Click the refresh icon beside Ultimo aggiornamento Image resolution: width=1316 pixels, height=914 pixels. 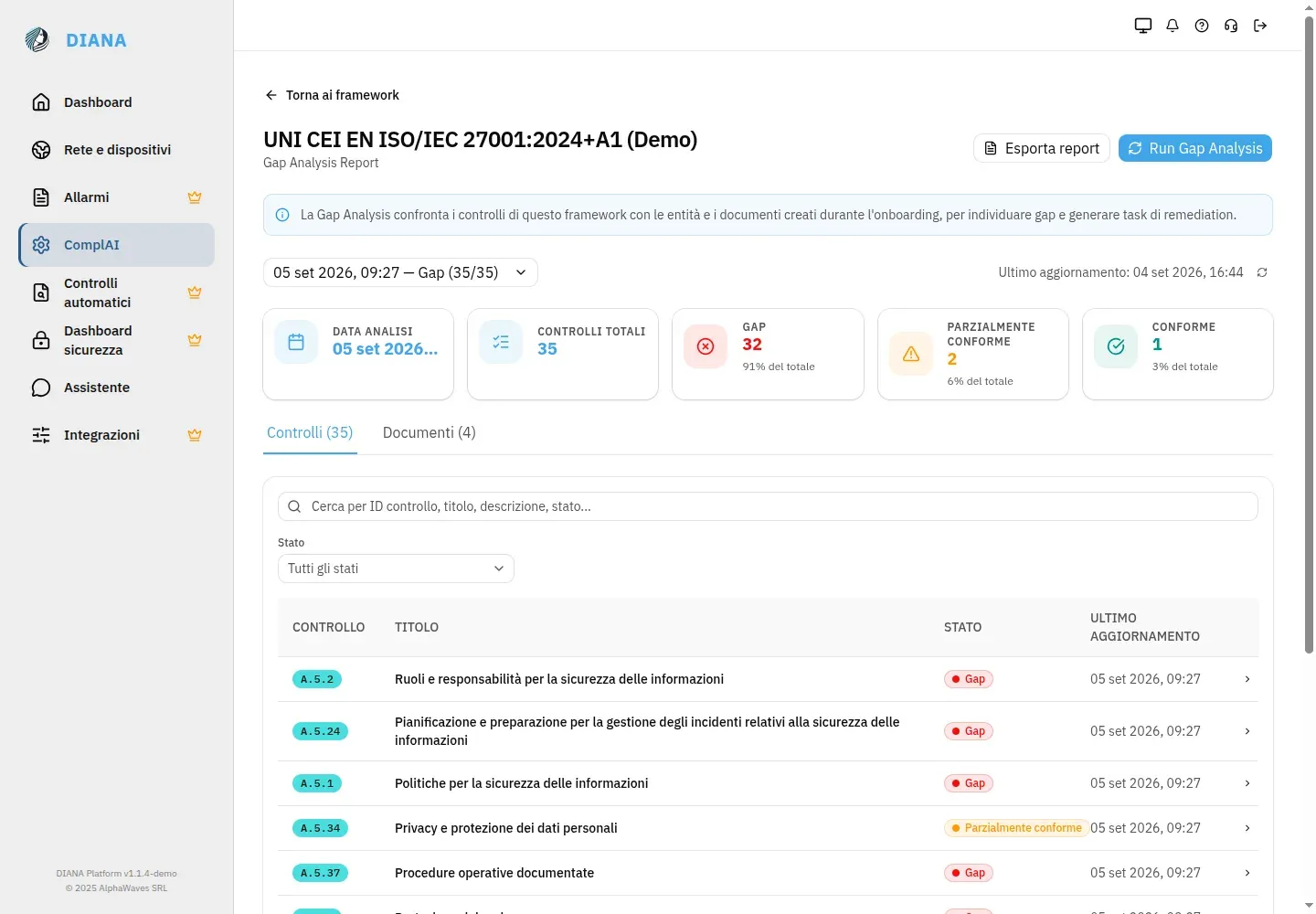point(1262,272)
